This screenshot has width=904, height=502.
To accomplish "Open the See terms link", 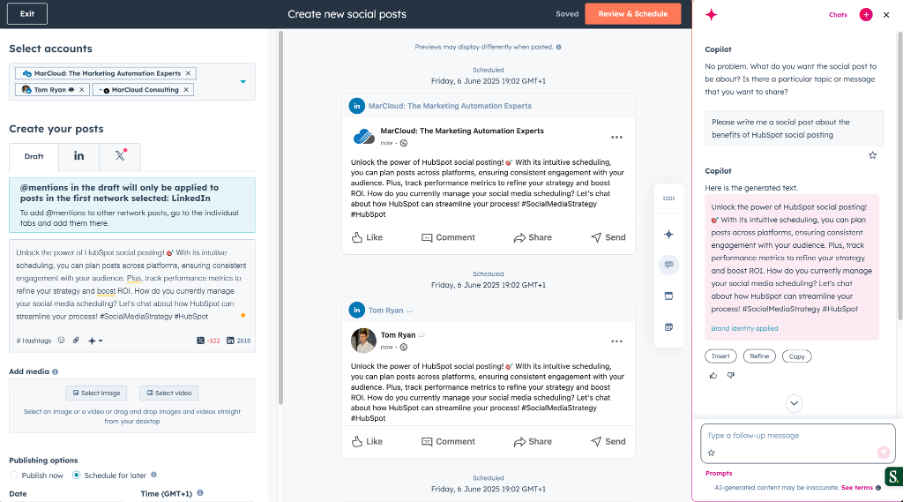I will (857, 488).
